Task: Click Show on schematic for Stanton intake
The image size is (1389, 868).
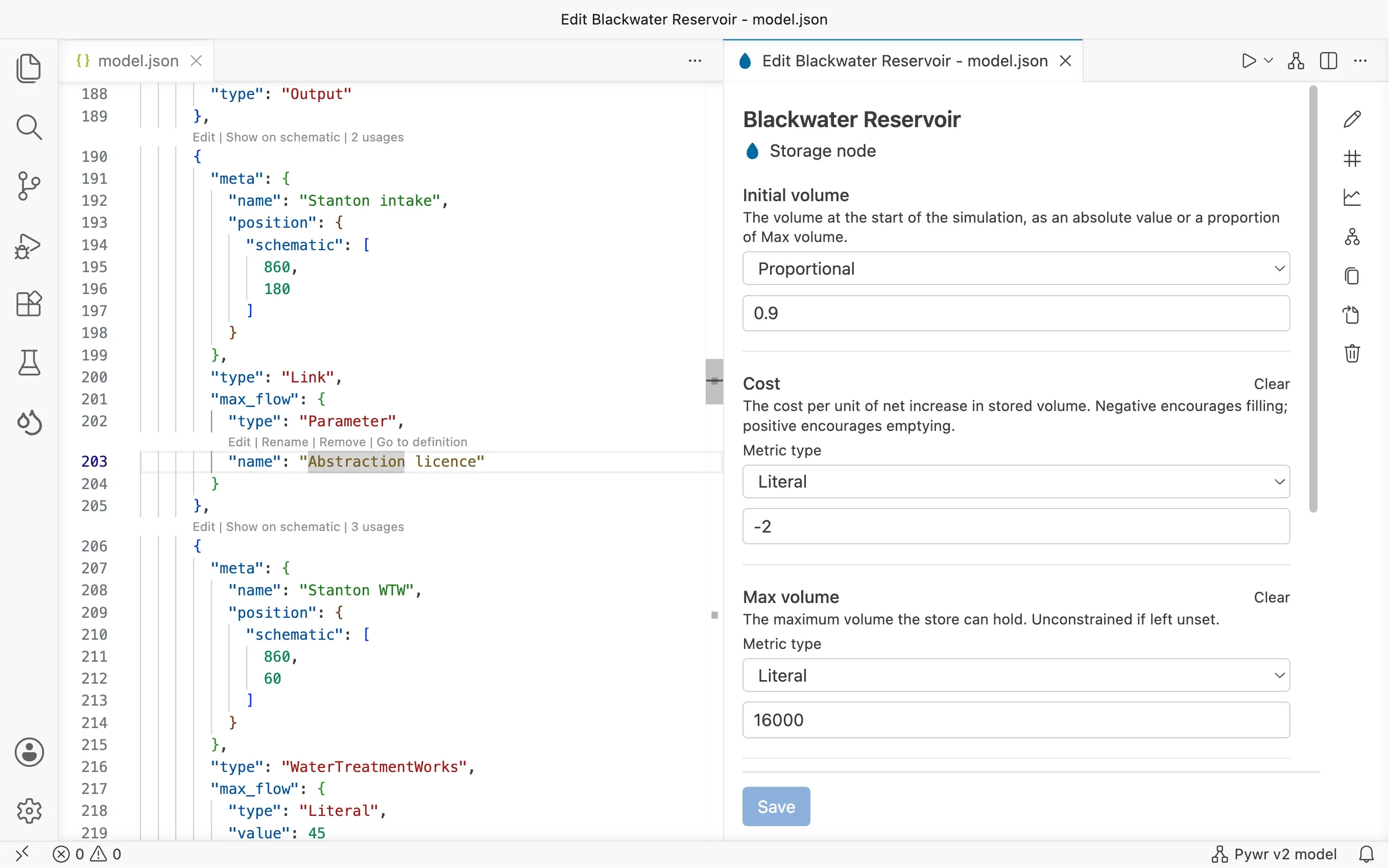Action: tap(283, 137)
